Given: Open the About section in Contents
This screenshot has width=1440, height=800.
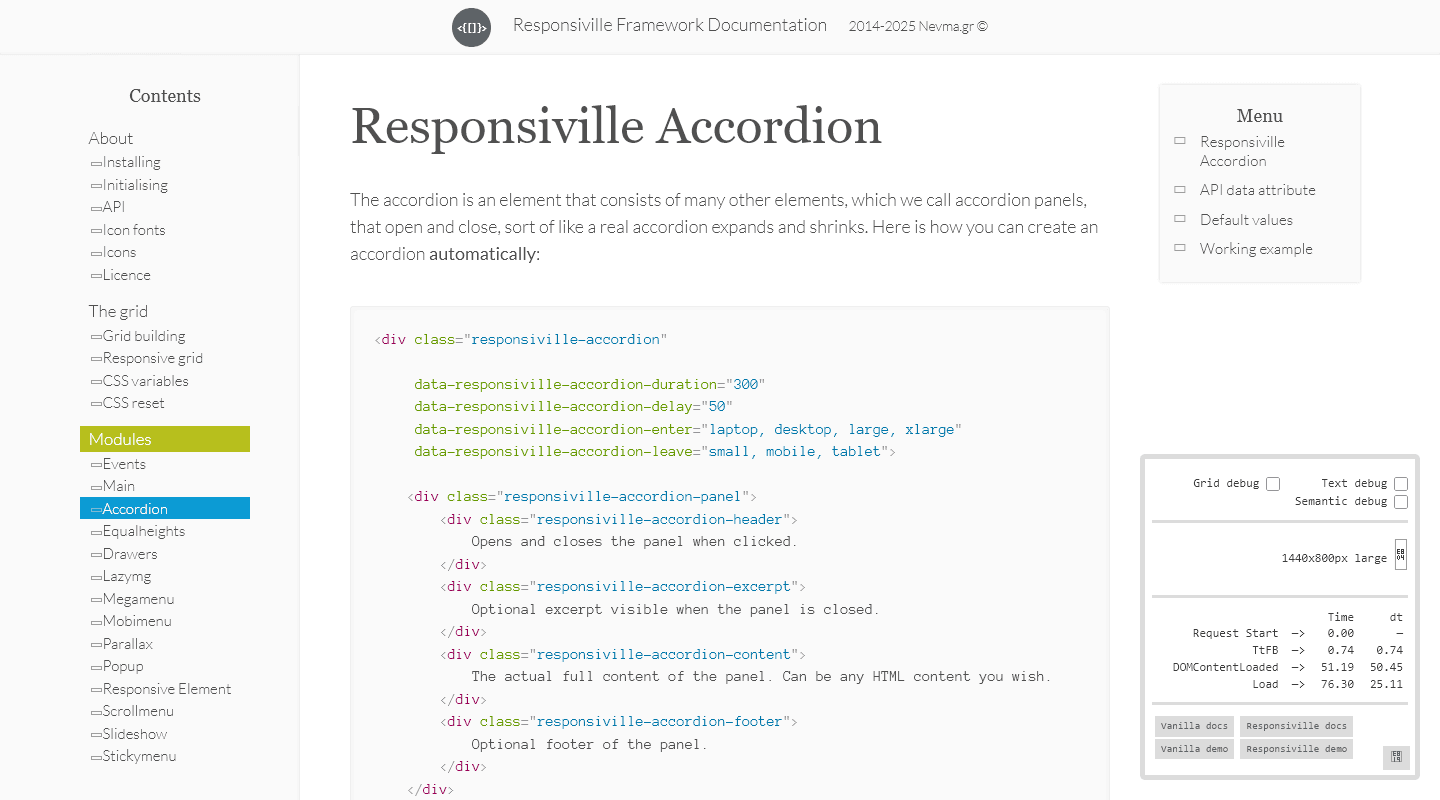Looking at the screenshot, I should pyautogui.click(x=110, y=138).
